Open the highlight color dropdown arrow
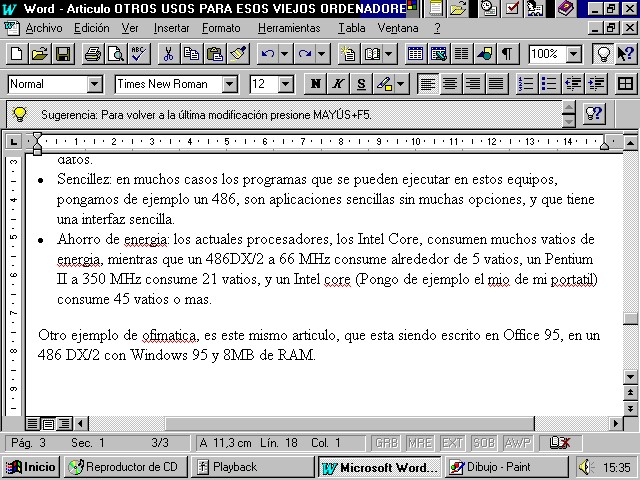 pos(401,84)
